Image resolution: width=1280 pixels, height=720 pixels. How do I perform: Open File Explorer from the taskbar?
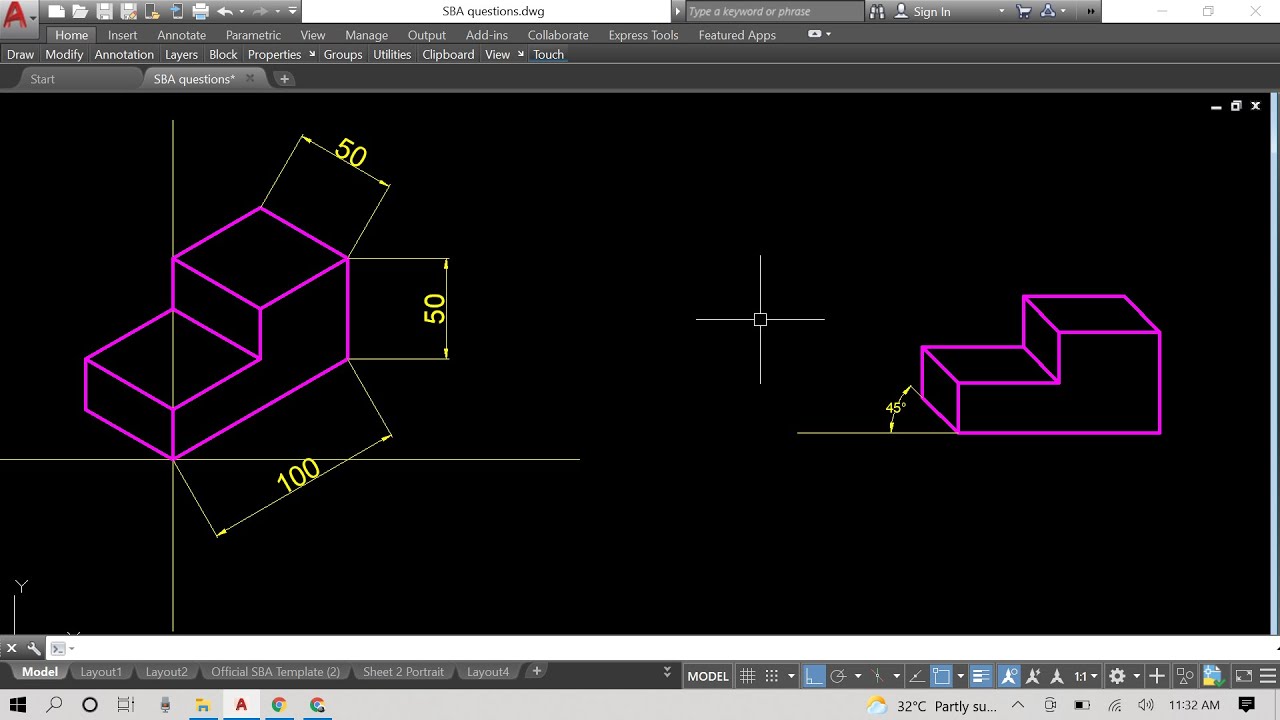(203, 705)
